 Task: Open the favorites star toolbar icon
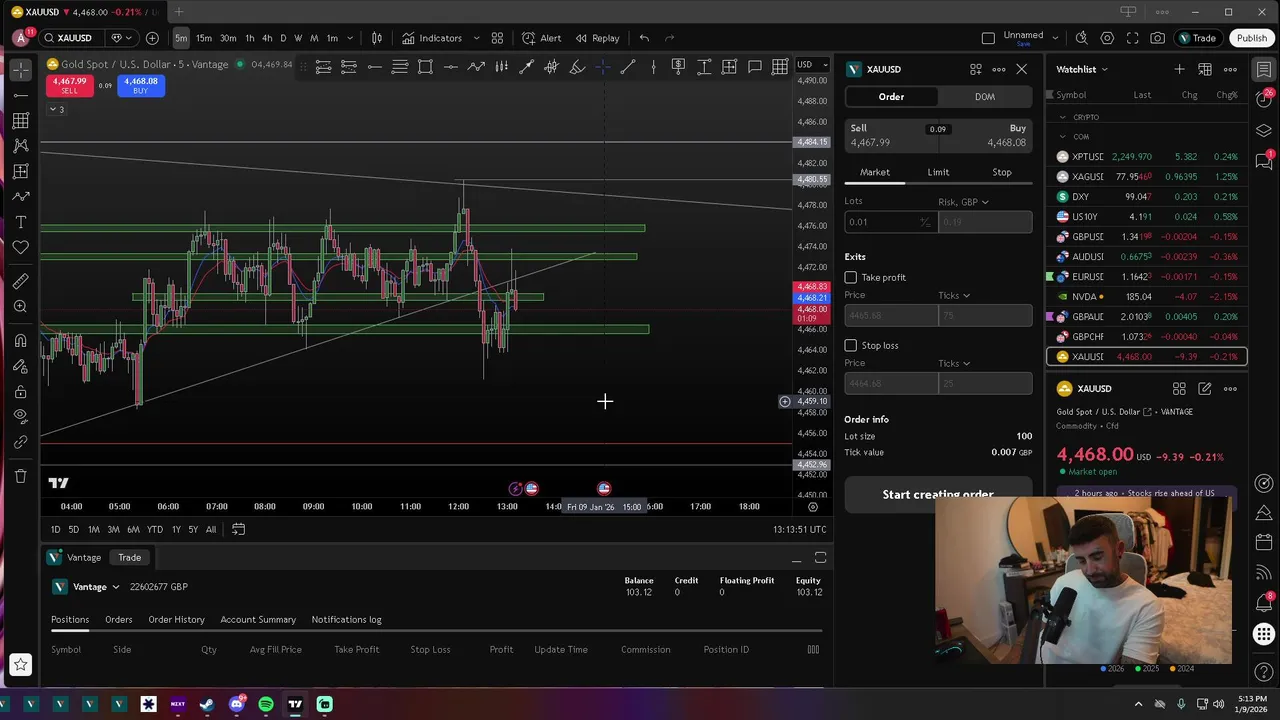tap(20, 664)
